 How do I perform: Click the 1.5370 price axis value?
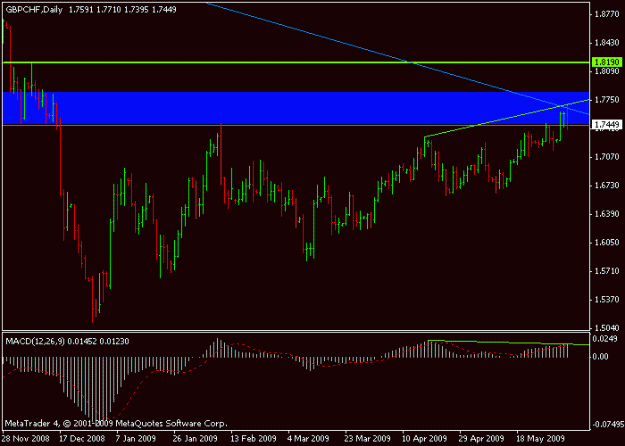(607, 299)
